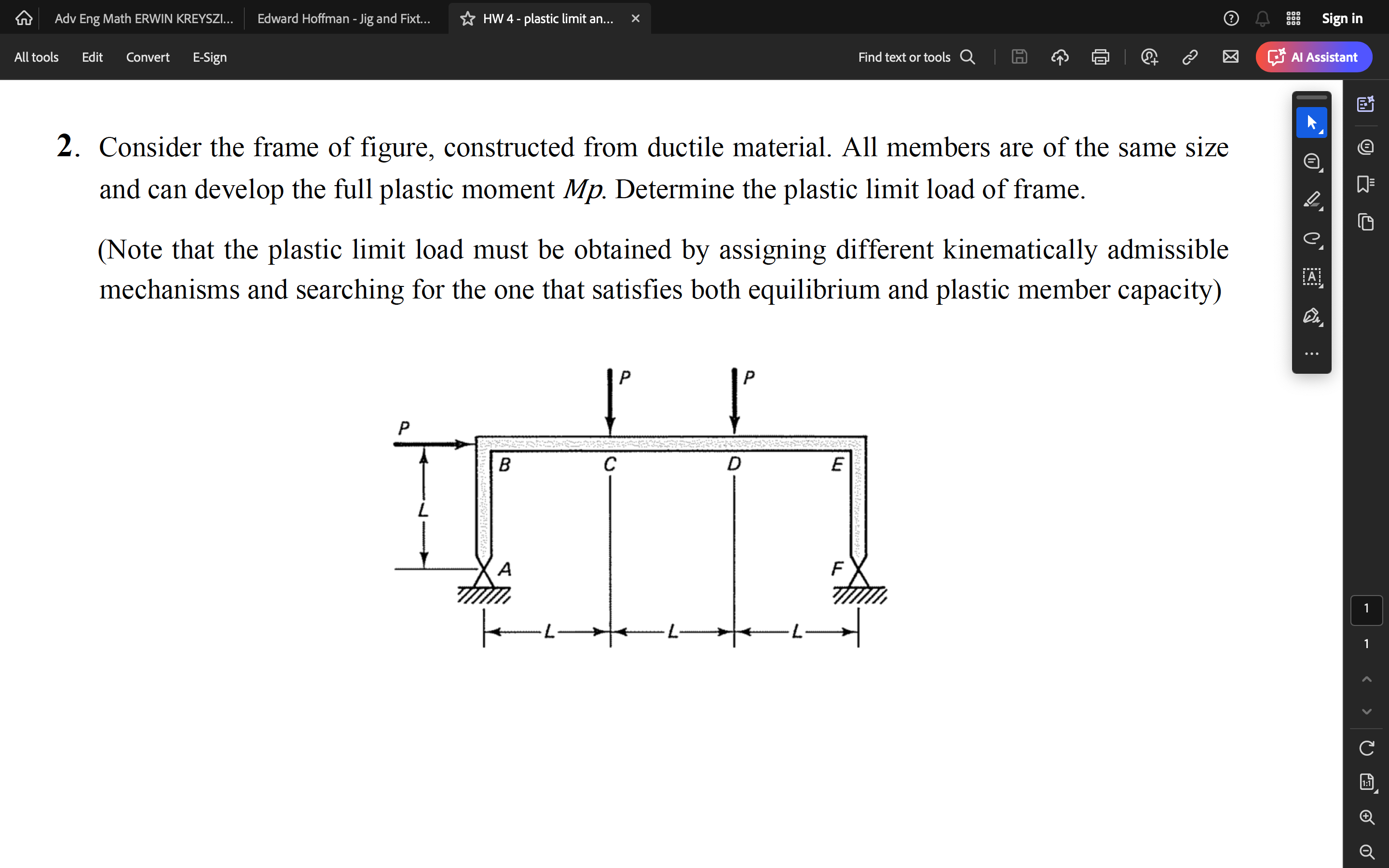
Task: Click Sign in
Action: coord(1343,18)
